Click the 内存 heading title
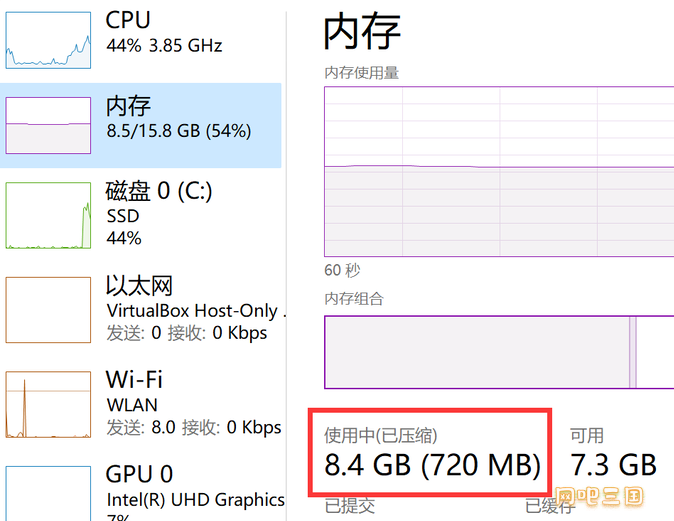The image size is (674, 521). pyautogui.click(x=362, y=31)
